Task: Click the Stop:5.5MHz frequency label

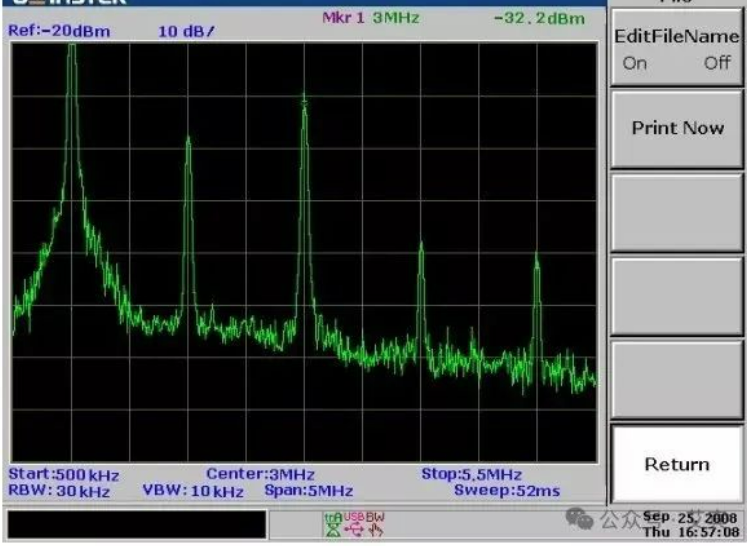Action: [x=471, y=474]
